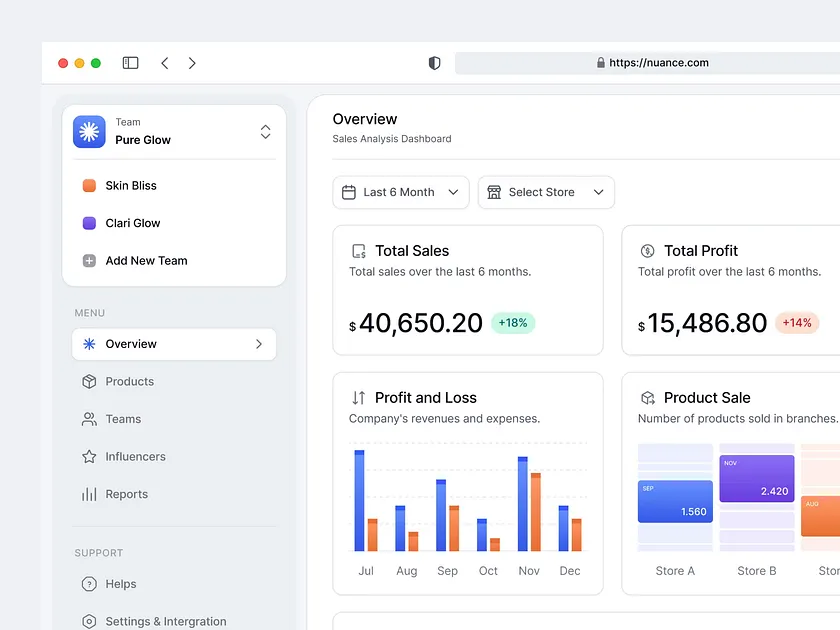Open the Last 6 Month dropdown
This screenshot has width=840, height=630.
click(x=401, y=192)
